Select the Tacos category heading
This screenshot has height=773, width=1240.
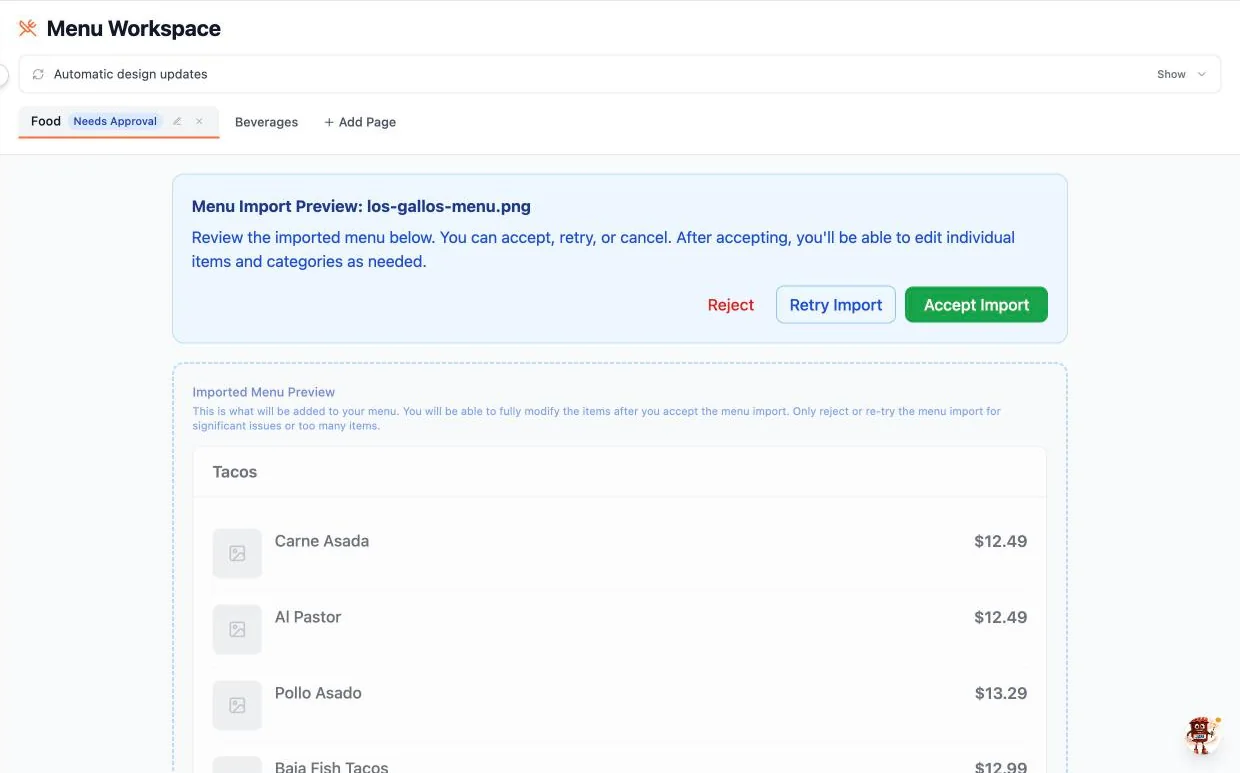coord(235,472)
